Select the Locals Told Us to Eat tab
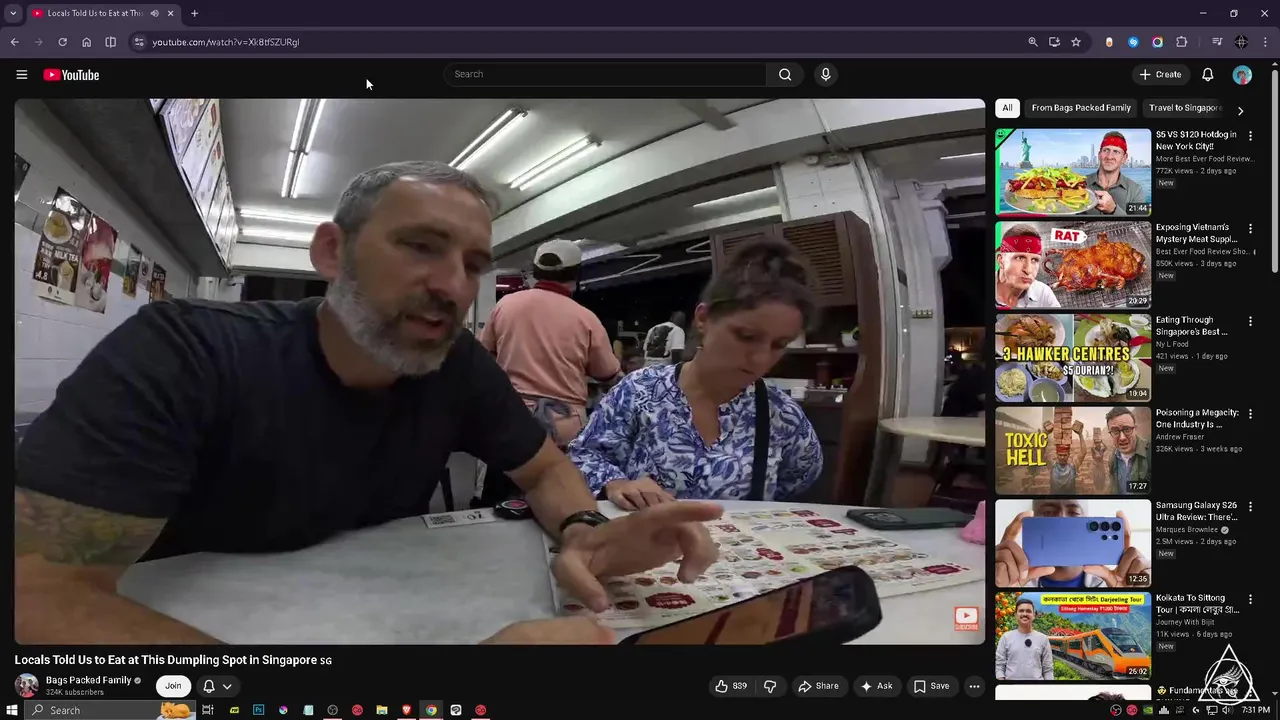This screenshot has height=720, width=1280. pyautogui.click(x=102, y=13)
